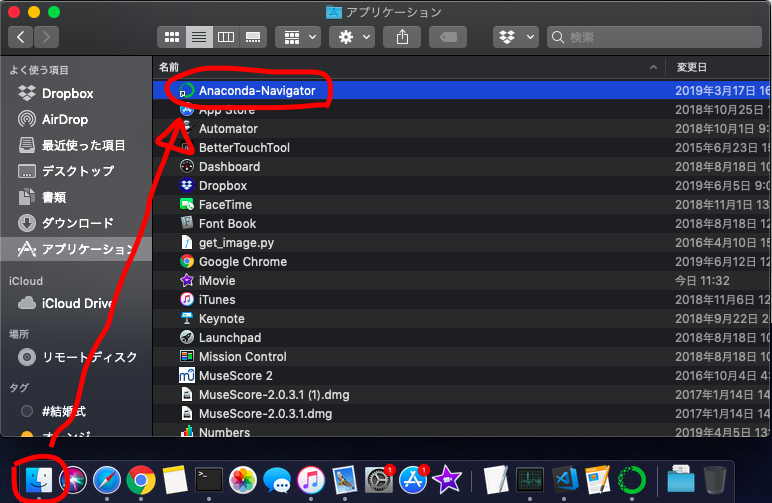Switch to icon view

(x=171, y=37)
